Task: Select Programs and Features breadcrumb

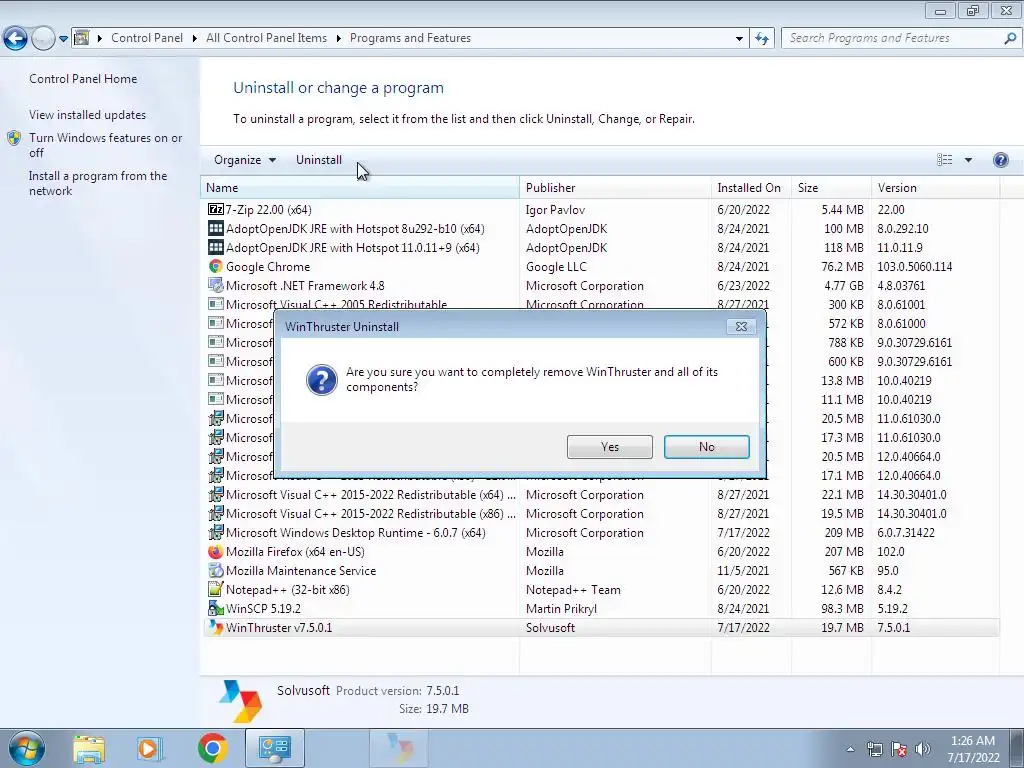Action: point(410,38)
